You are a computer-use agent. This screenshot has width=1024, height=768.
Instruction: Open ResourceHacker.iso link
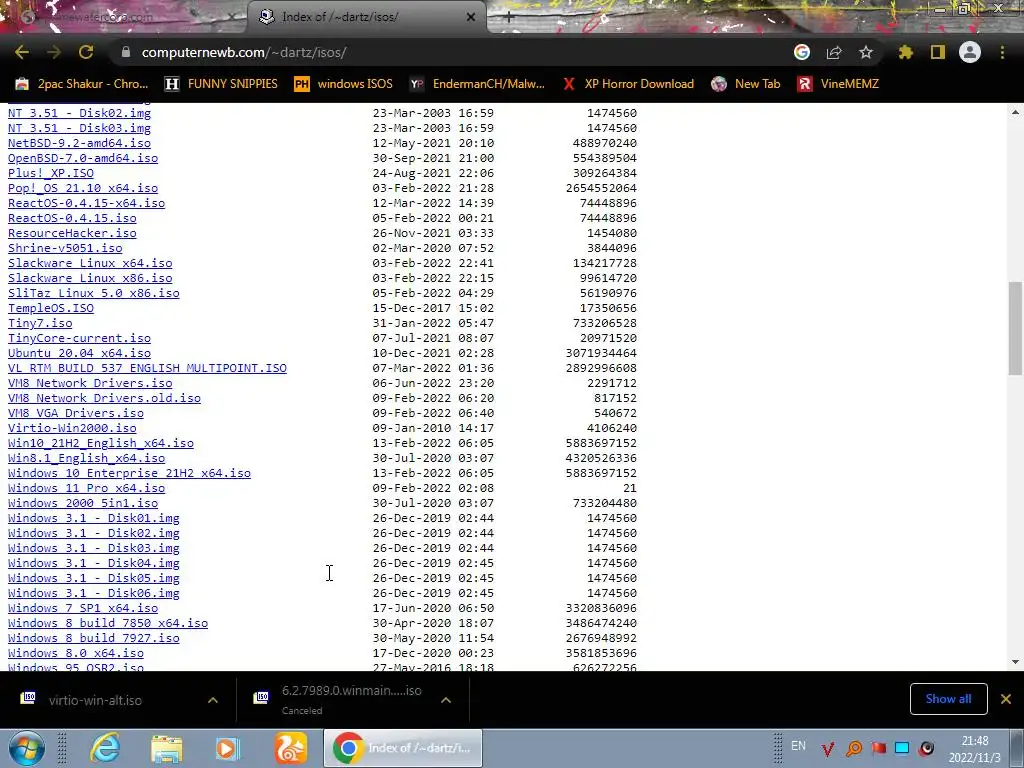tap(72, 233)
